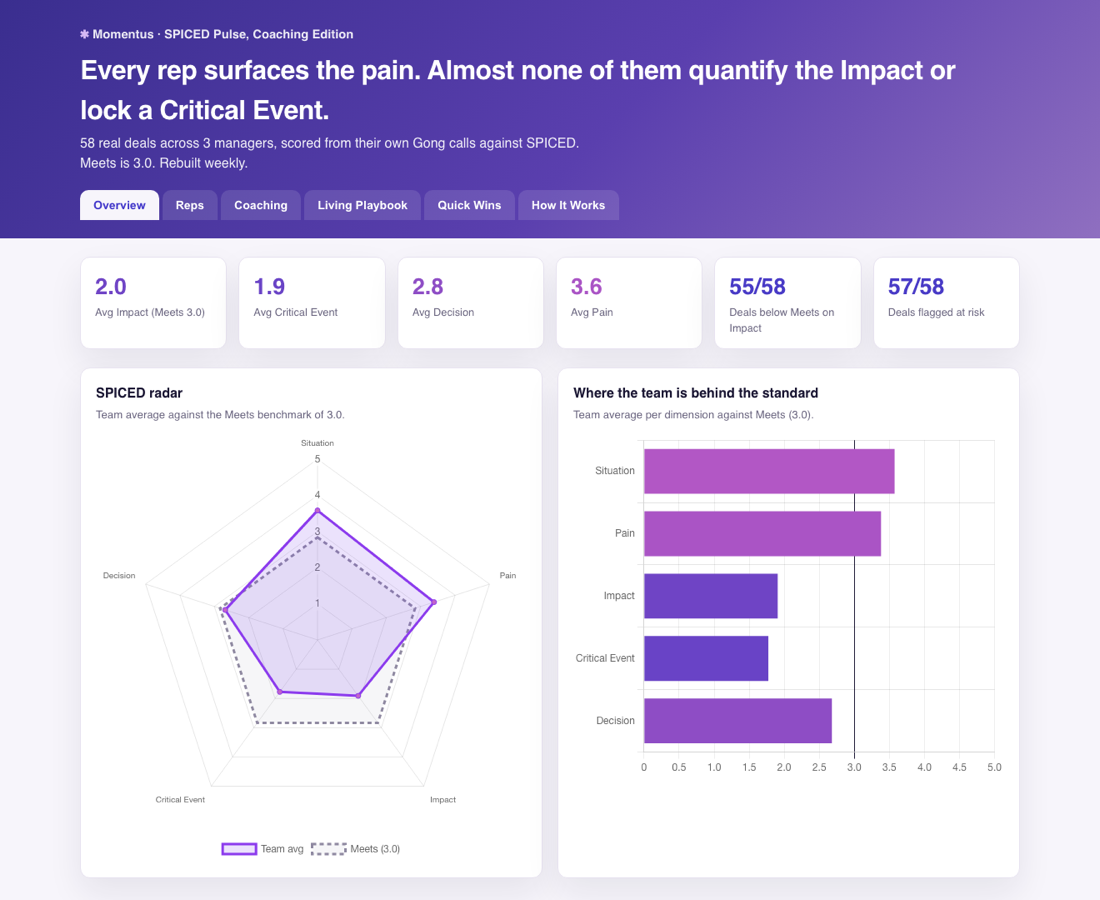Screen dimensions: 1100x900
Task: Click the Decision point on radar
Action: (x=225, y=610)
